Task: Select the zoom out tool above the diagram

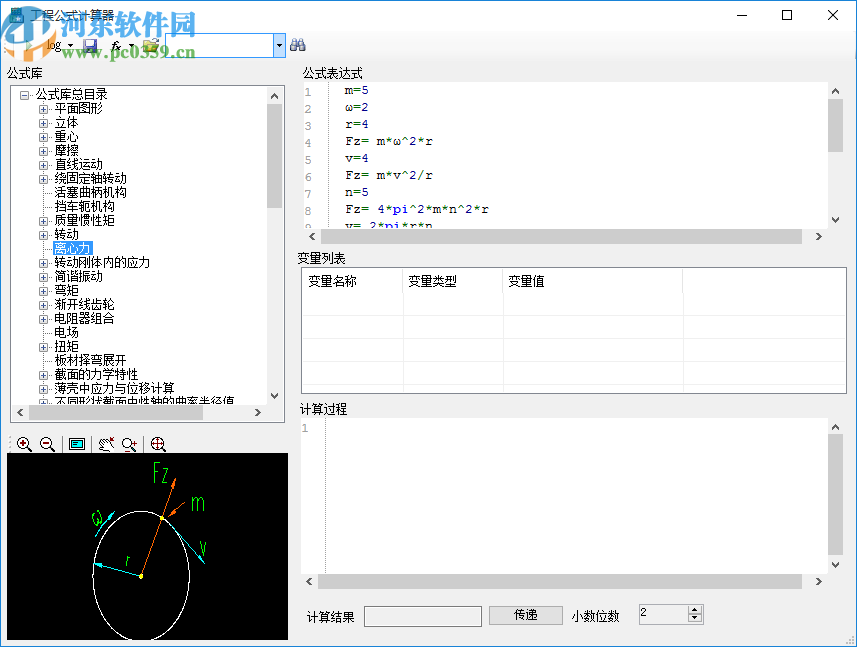Action: coord(47,444)
